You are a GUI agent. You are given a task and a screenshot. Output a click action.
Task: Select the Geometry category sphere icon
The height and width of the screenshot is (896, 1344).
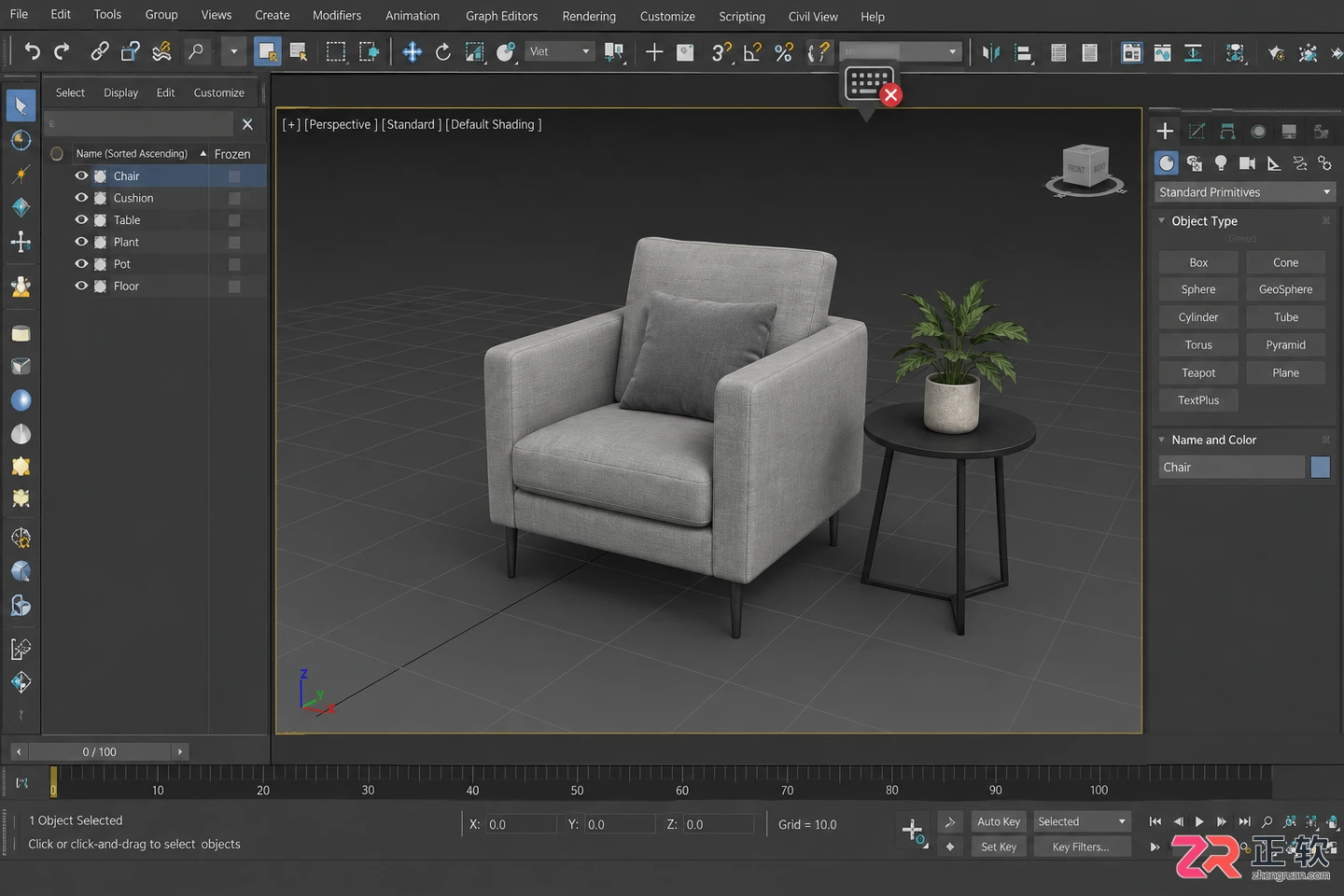coord(1167,163)
